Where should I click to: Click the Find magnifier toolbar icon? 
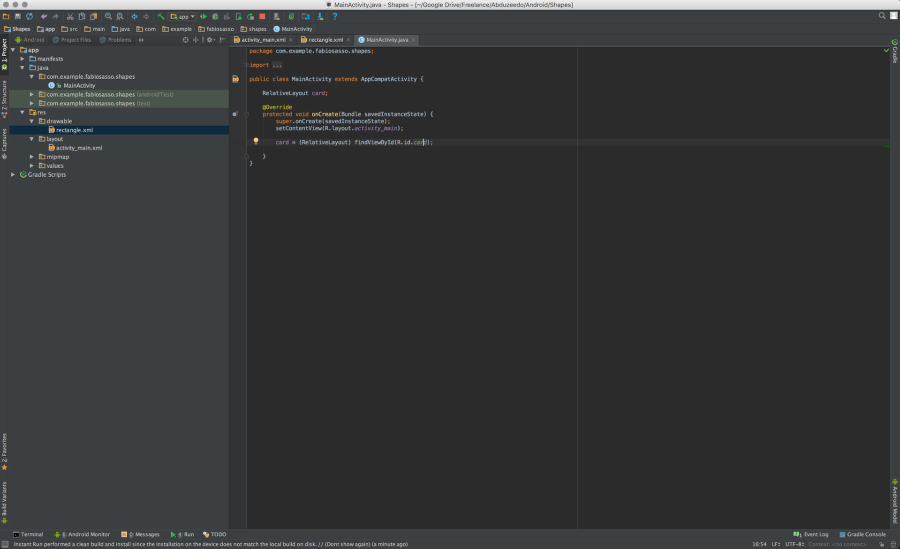click(108, 17)
